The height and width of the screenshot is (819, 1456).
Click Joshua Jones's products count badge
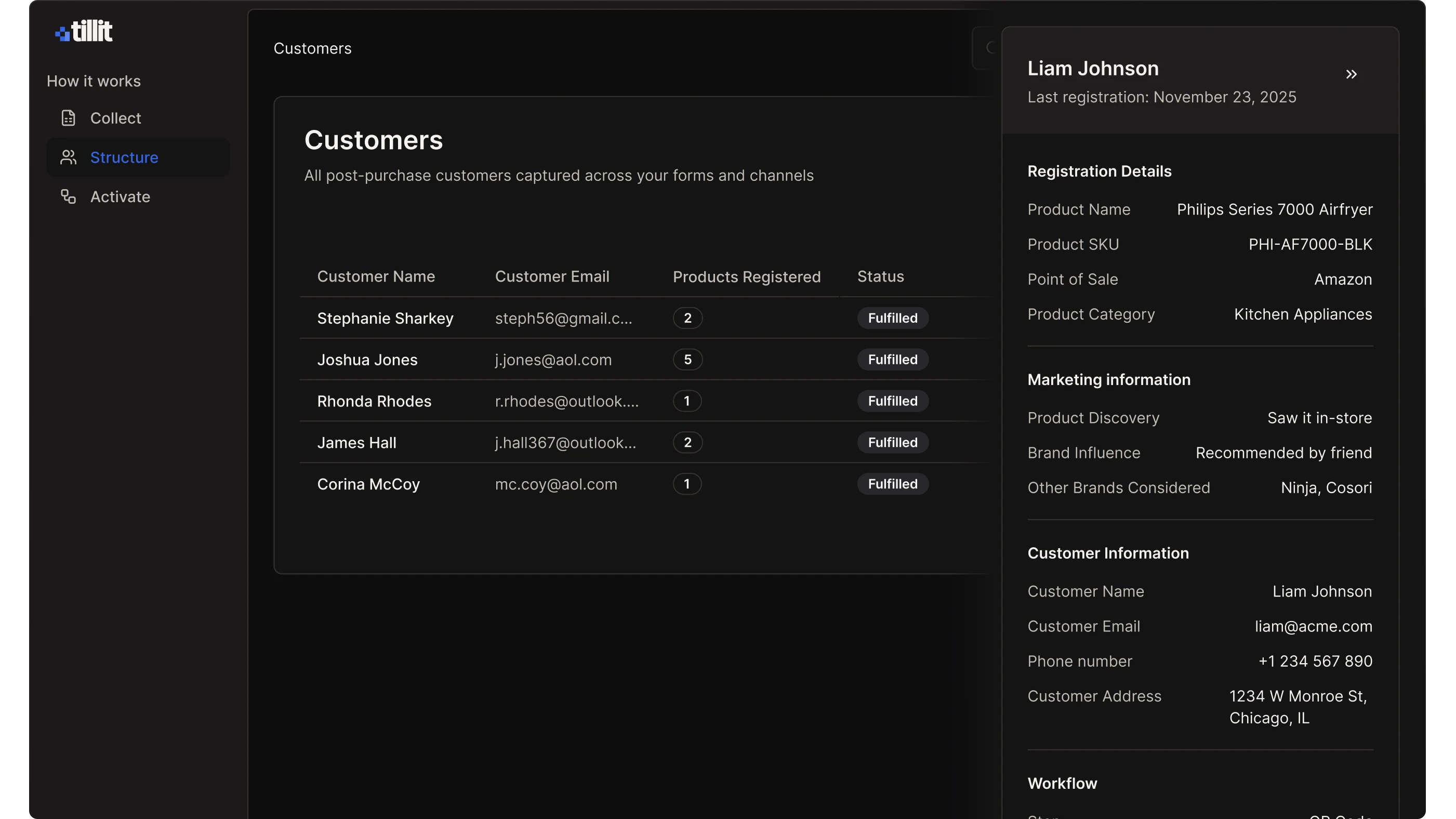[687, 360]
